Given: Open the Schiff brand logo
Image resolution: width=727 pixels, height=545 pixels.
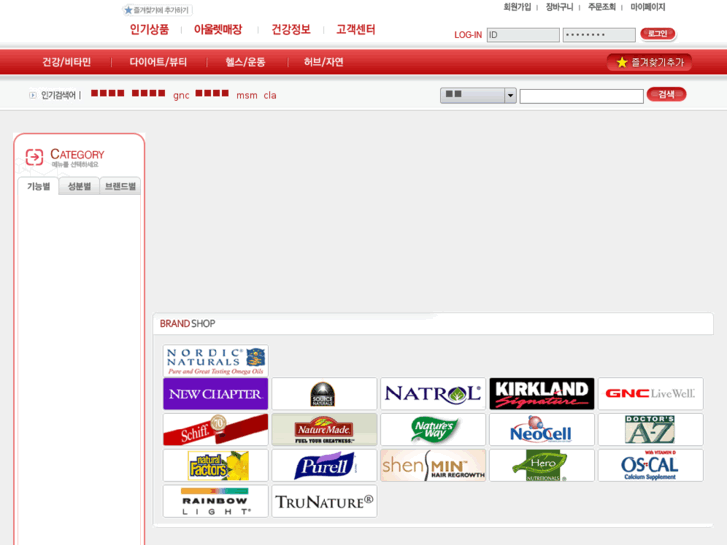Looking at the screenshot, I should [216, 430].
